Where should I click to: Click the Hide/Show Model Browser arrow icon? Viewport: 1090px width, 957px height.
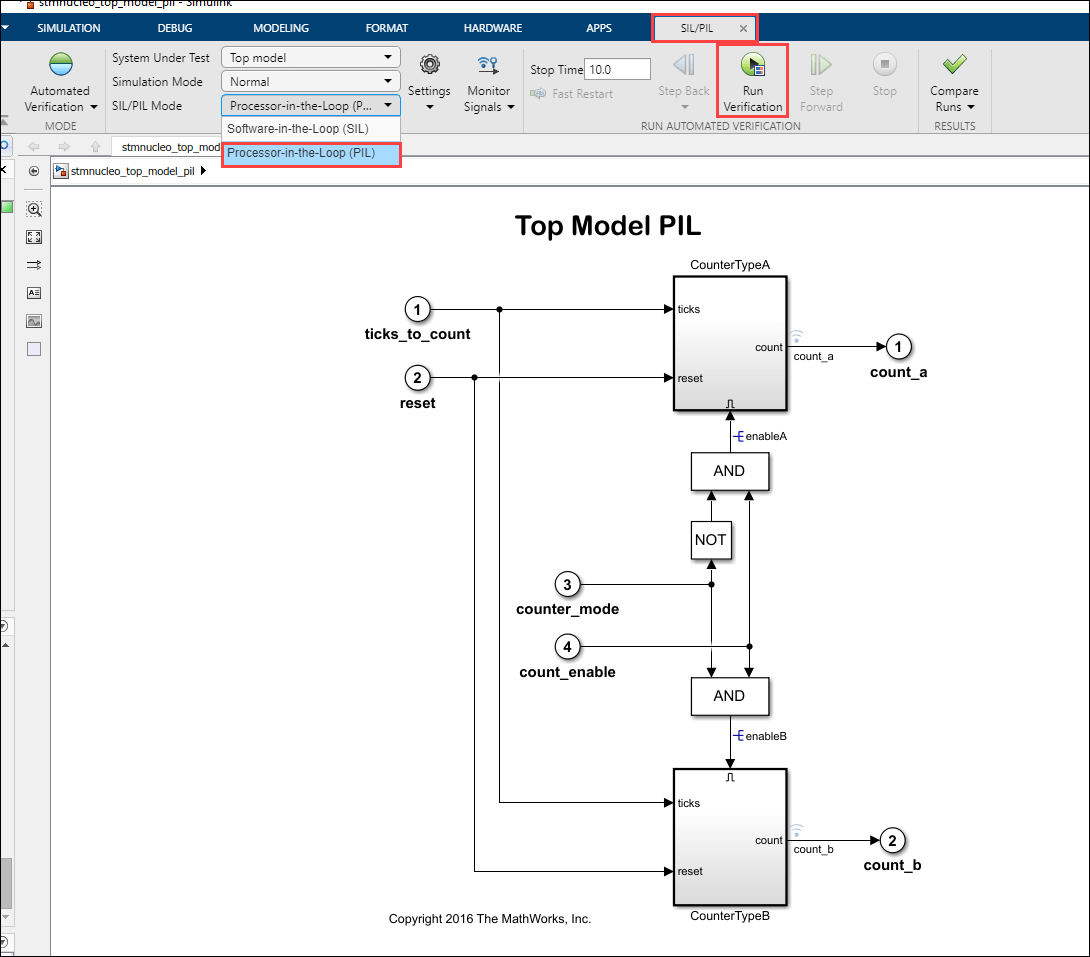coord(34,171)
